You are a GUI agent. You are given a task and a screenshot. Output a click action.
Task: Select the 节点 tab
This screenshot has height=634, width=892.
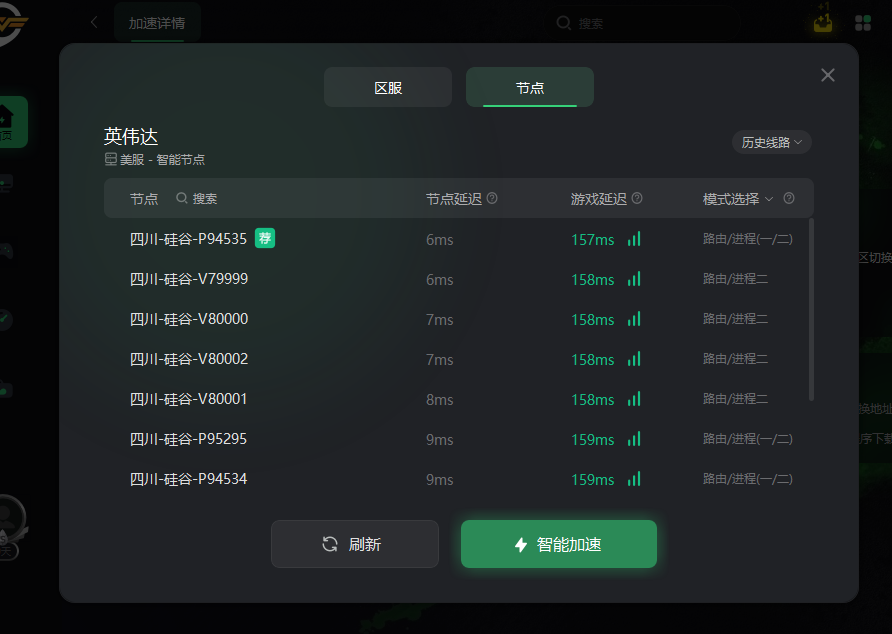530,87
